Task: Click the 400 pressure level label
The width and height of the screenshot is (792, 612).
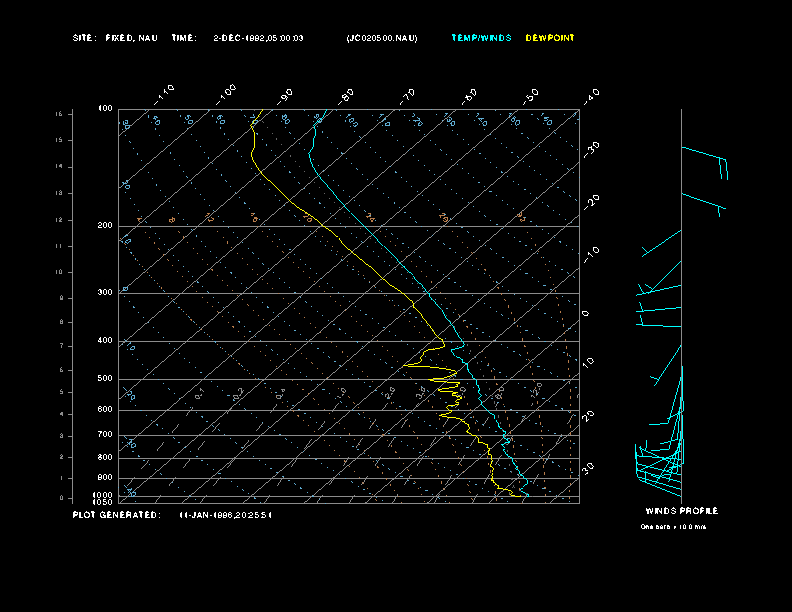Action: 105,340
